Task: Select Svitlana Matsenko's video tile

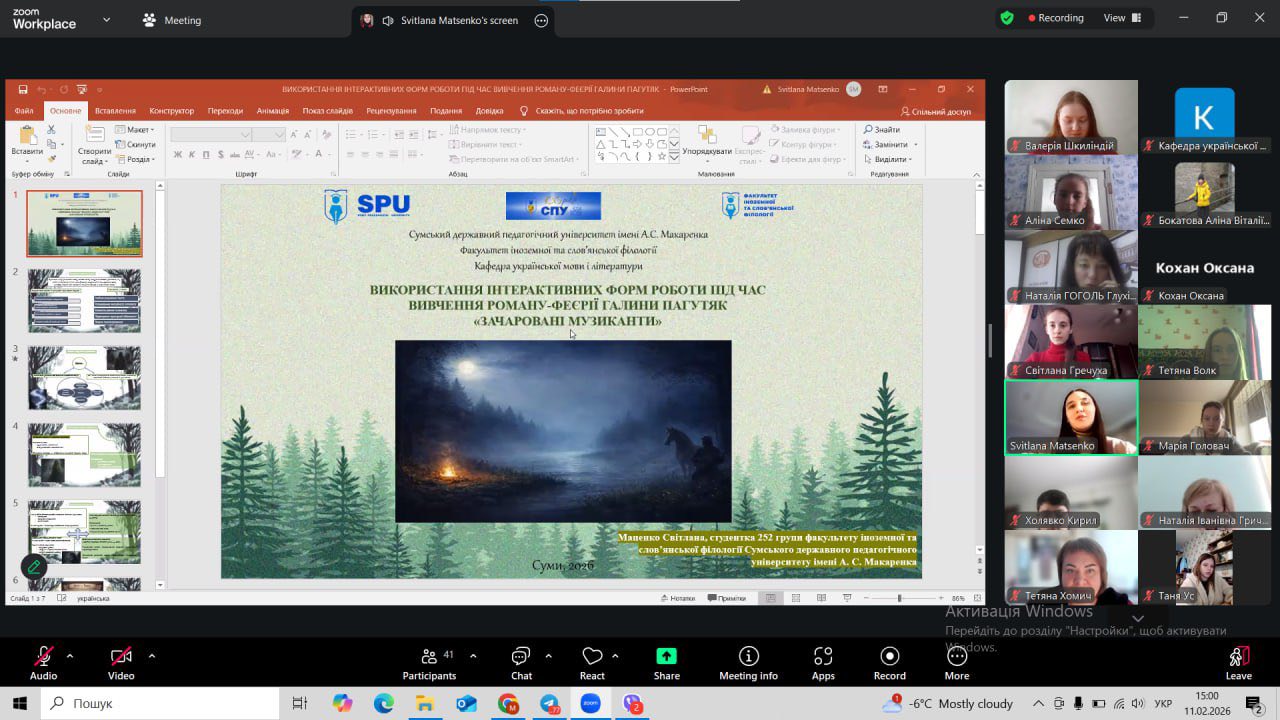Action: (x=1071, y=418)
